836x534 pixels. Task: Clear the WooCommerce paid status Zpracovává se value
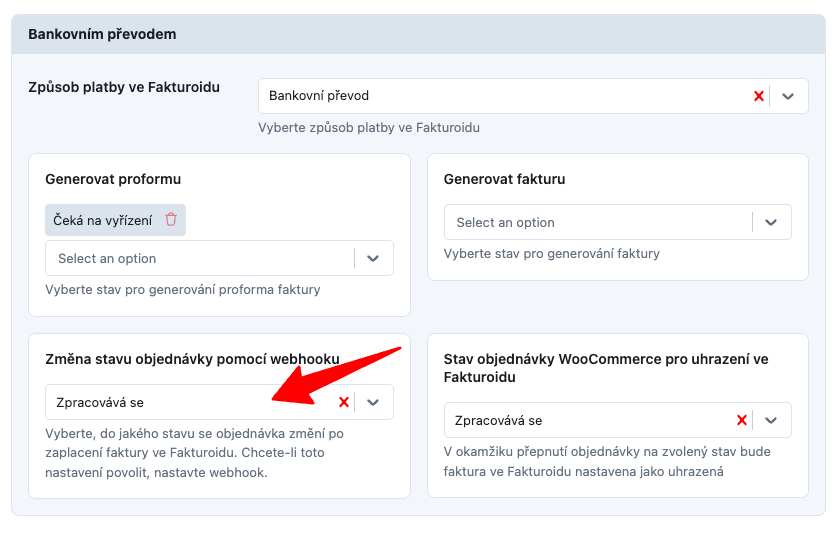[x=742, y=421]
